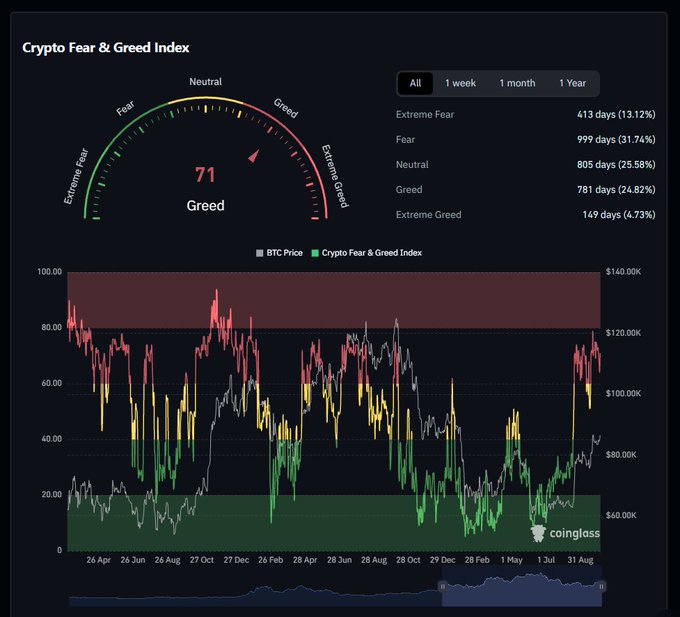Image resolution: width=680 pixels, height=617 pixels.
Task: Click the Extreme Fear gauge label
Action: [x=76, y=176]
